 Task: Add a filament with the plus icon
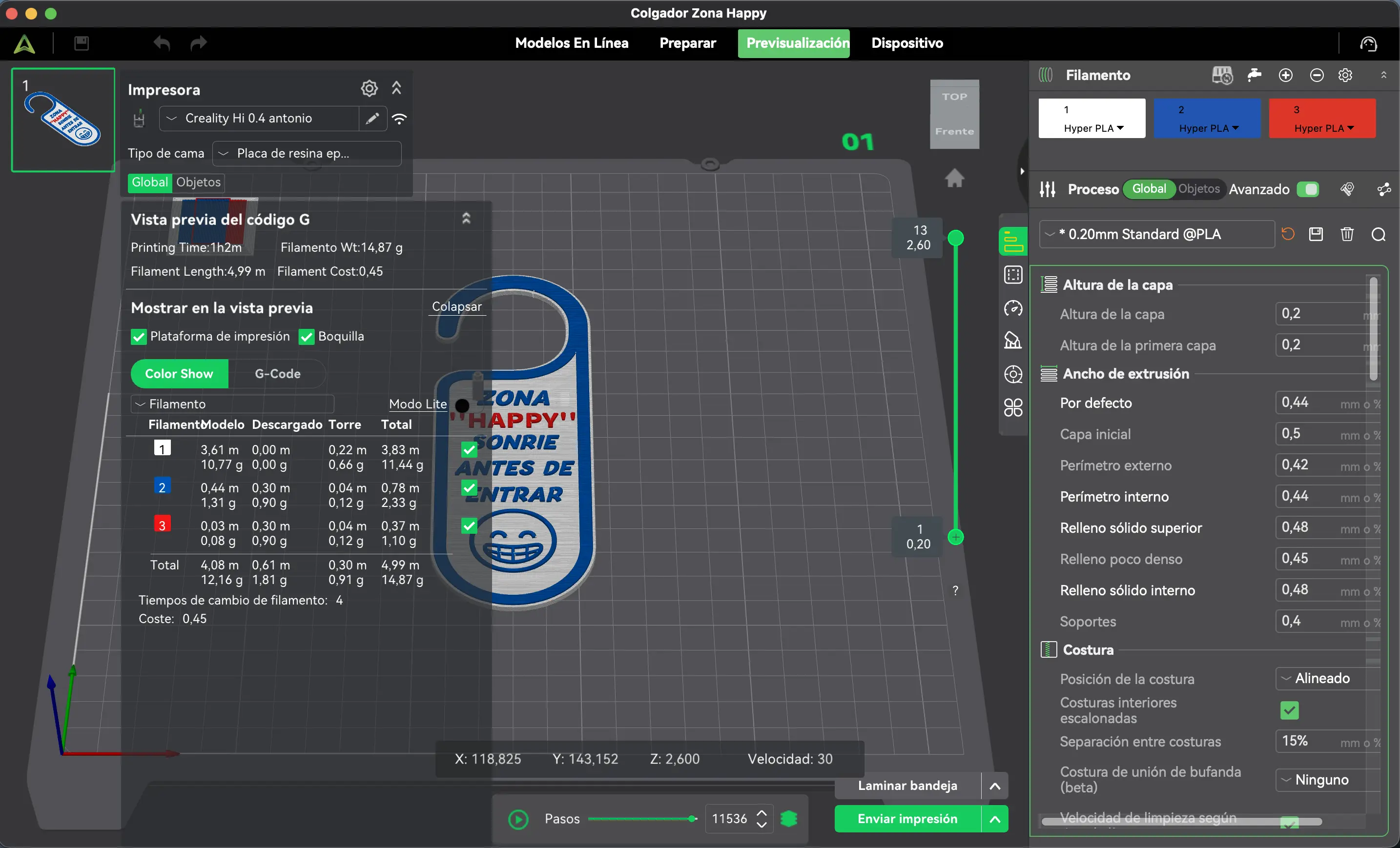(x=1285, y=75)
